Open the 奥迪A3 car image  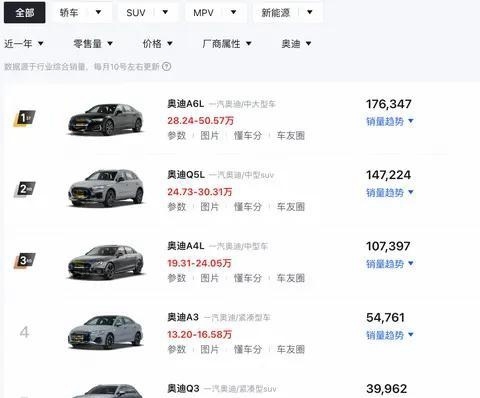106,332
